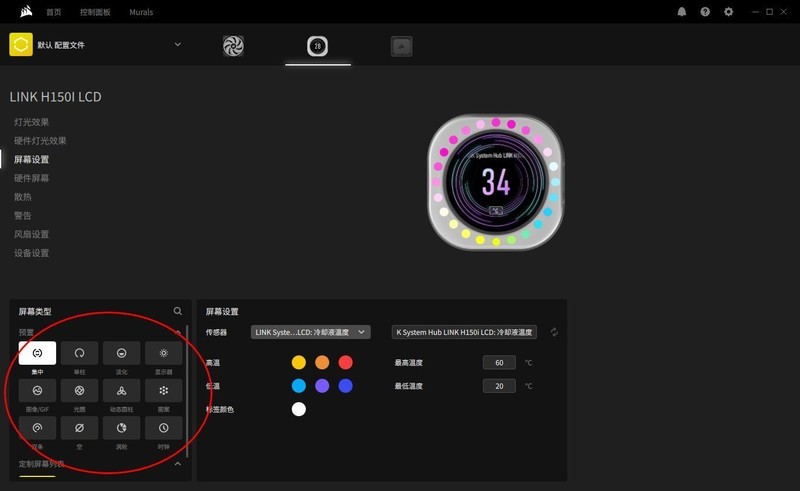Go to the 首页 tab
This screenshot has width=800, height=491.
(x=54, y=12)
